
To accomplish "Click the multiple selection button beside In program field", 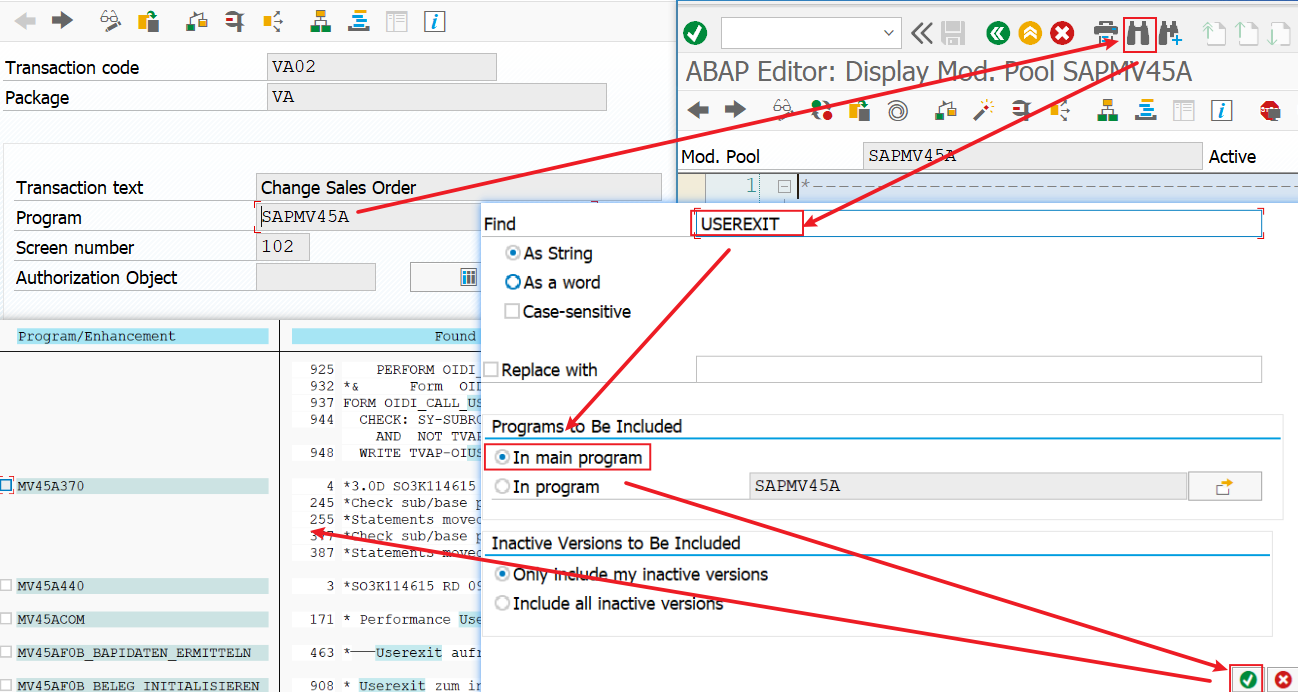I will pyautogui.click(x=1224, y=487).
